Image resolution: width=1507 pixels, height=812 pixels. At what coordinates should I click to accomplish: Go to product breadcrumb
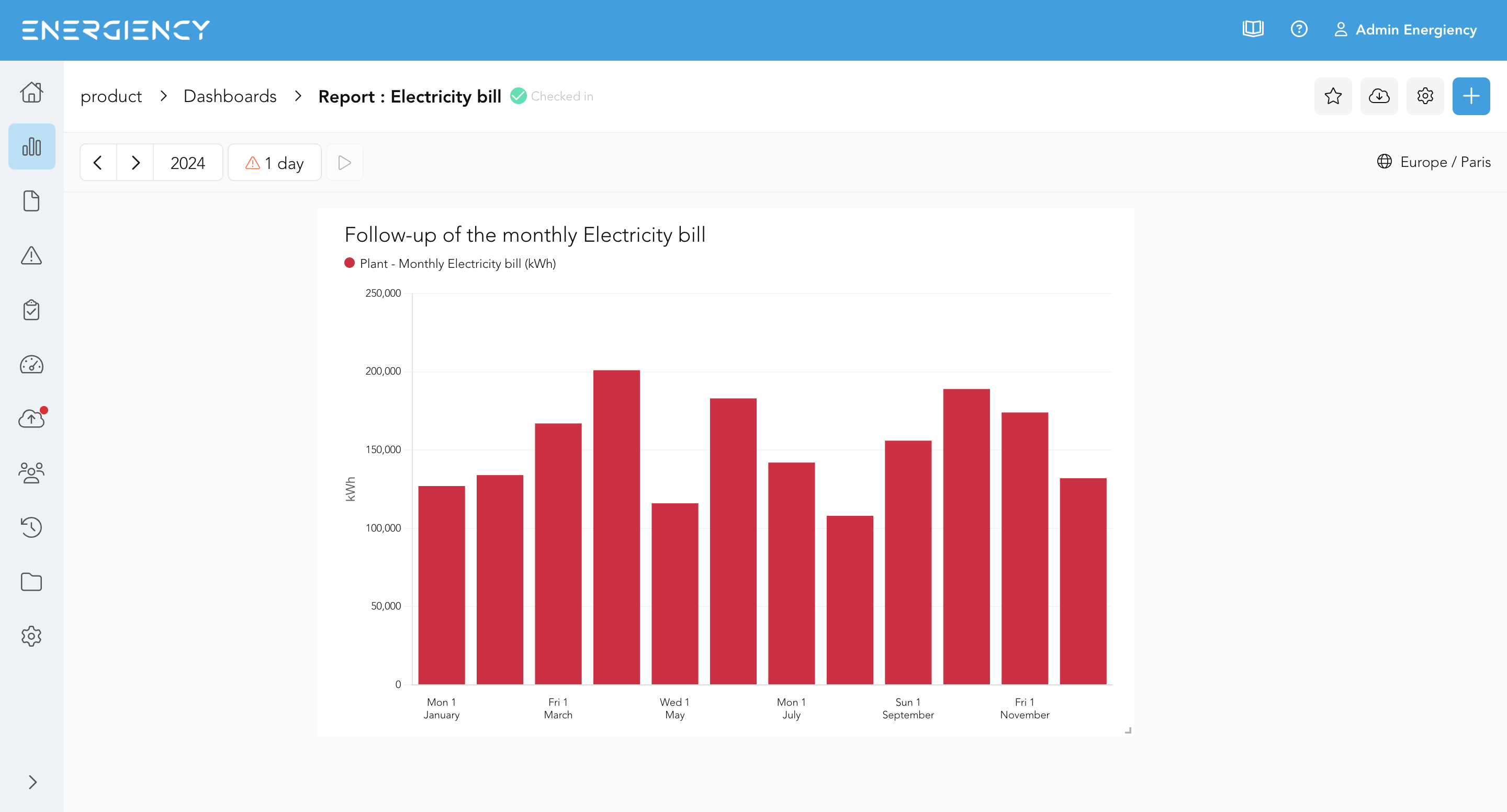pyautogui.click(x=111, y=96)
